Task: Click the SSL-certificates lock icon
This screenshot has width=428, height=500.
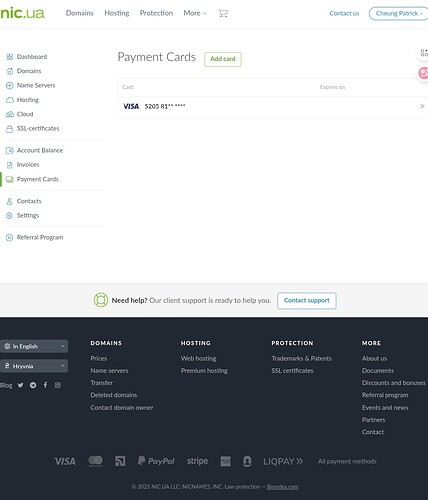Action: point(10,129)
